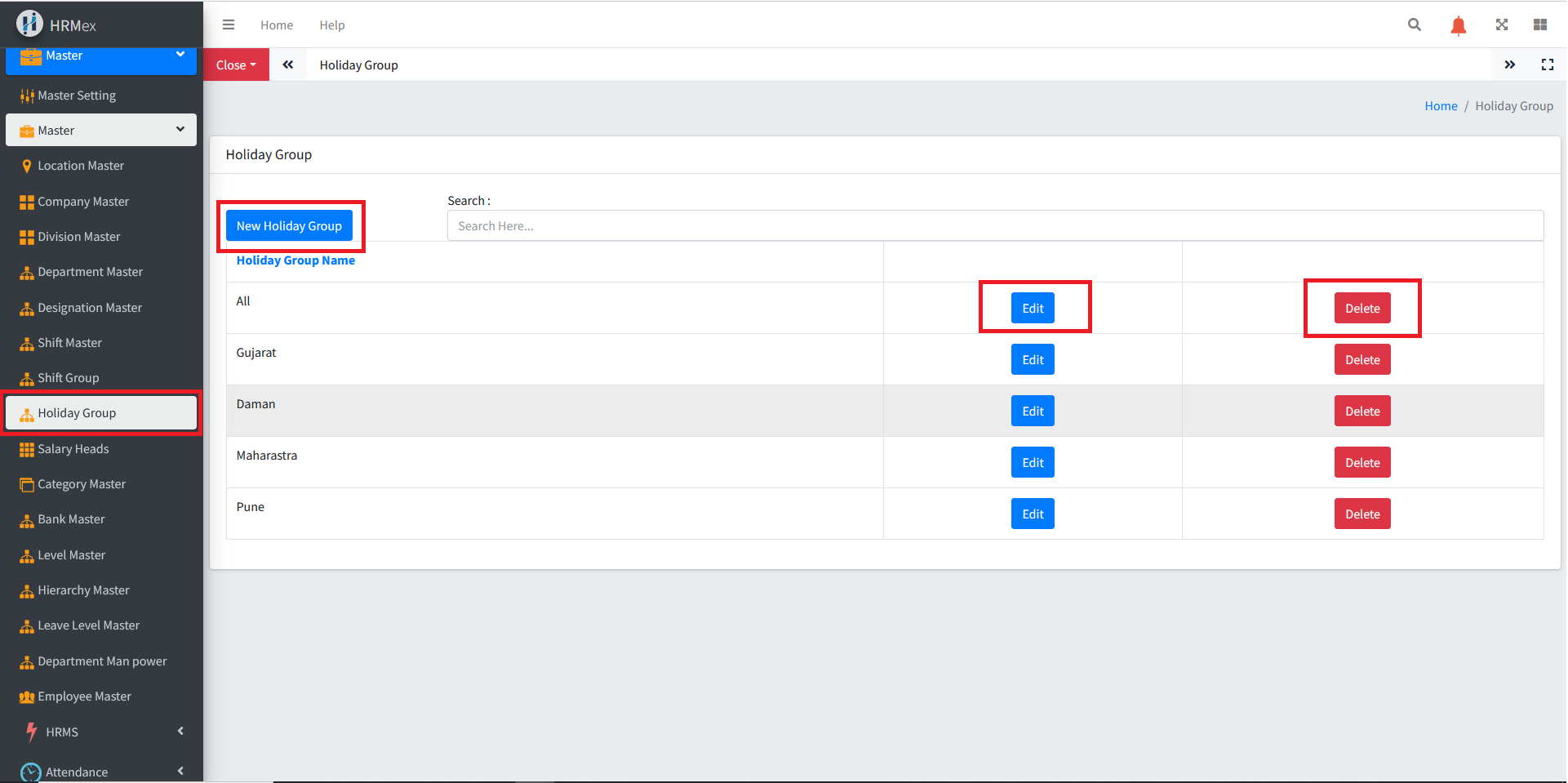Viewport: 1568px width, 783px height.
Task: Expand the HRMS sidebar section
Action: tap(101, 732)
